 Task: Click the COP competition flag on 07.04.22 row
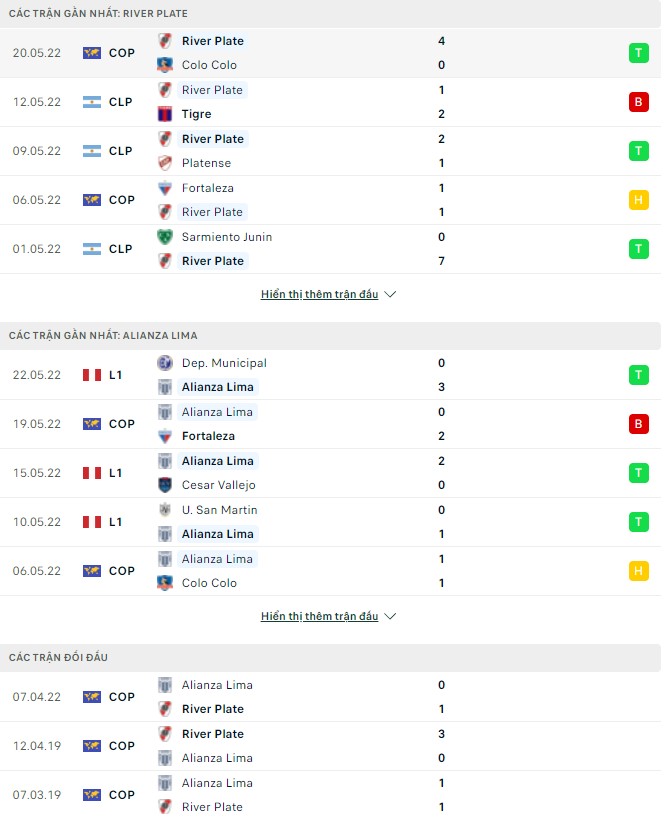tap(92, 697)
